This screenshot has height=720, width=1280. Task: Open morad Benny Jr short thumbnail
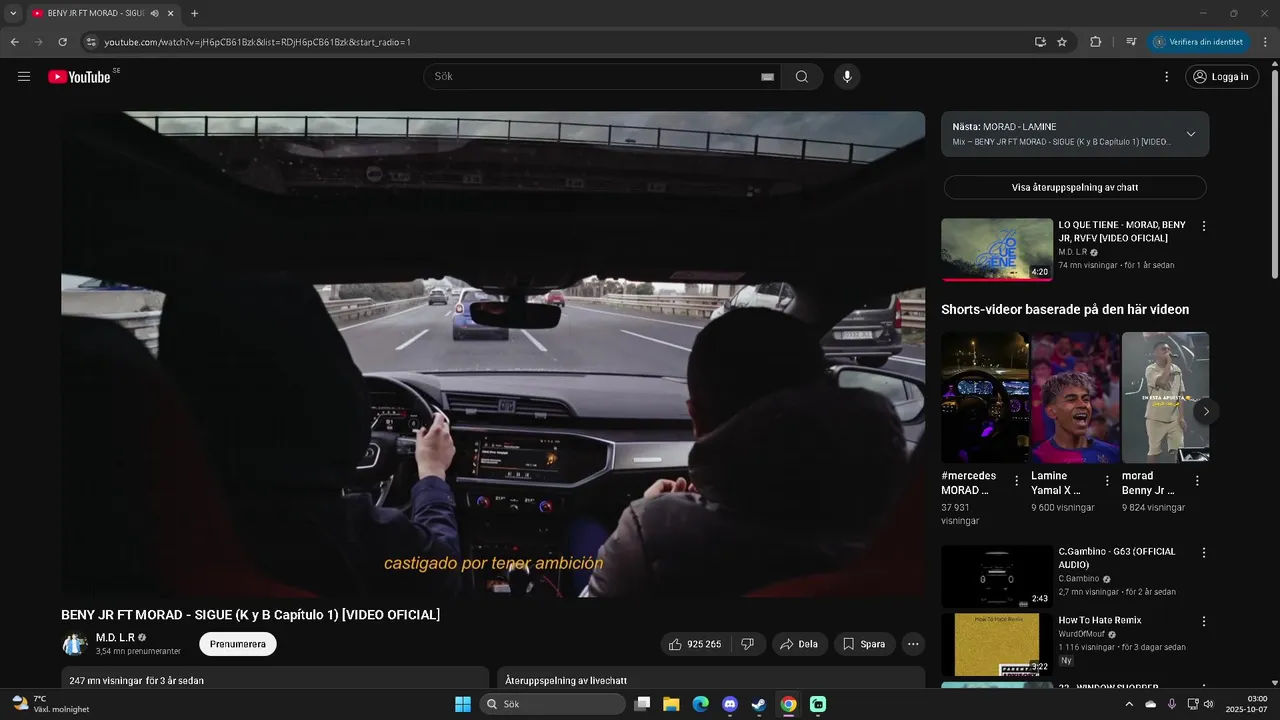1165,397
